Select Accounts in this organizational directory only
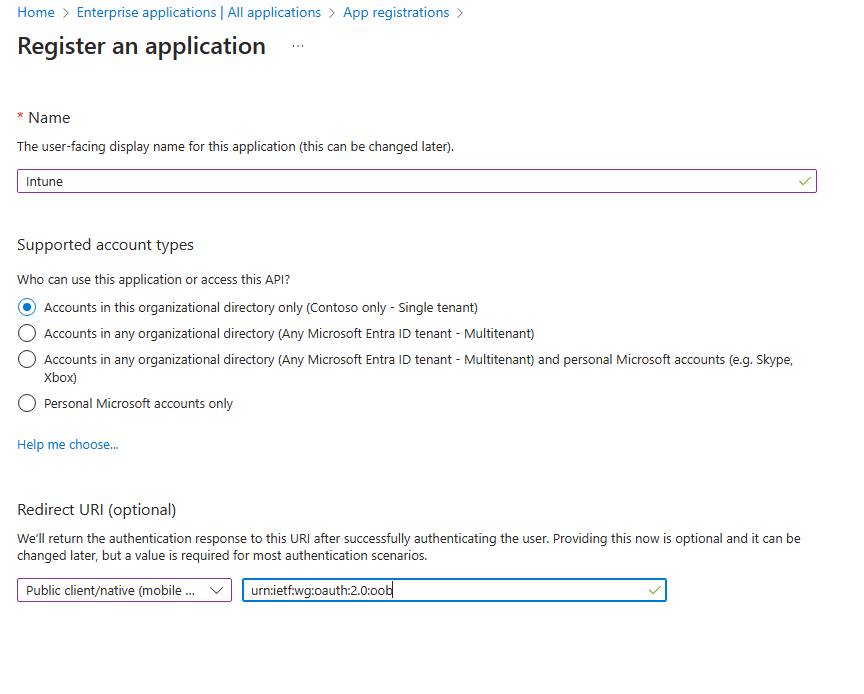Screen dimensions: 864x694 27,307
